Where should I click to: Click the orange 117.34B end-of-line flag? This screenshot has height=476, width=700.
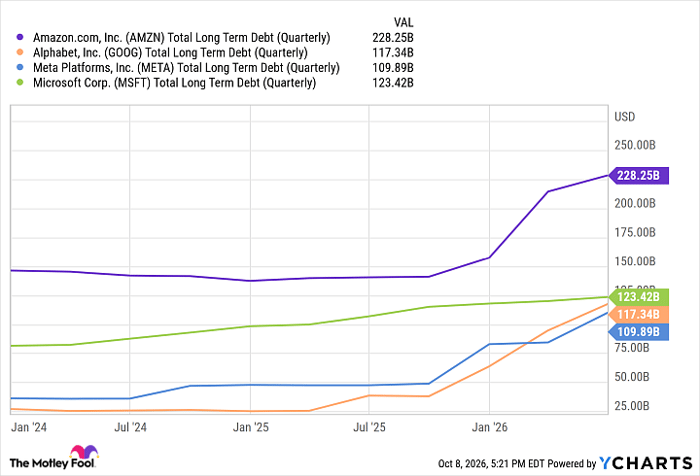[x=639, y=314]
